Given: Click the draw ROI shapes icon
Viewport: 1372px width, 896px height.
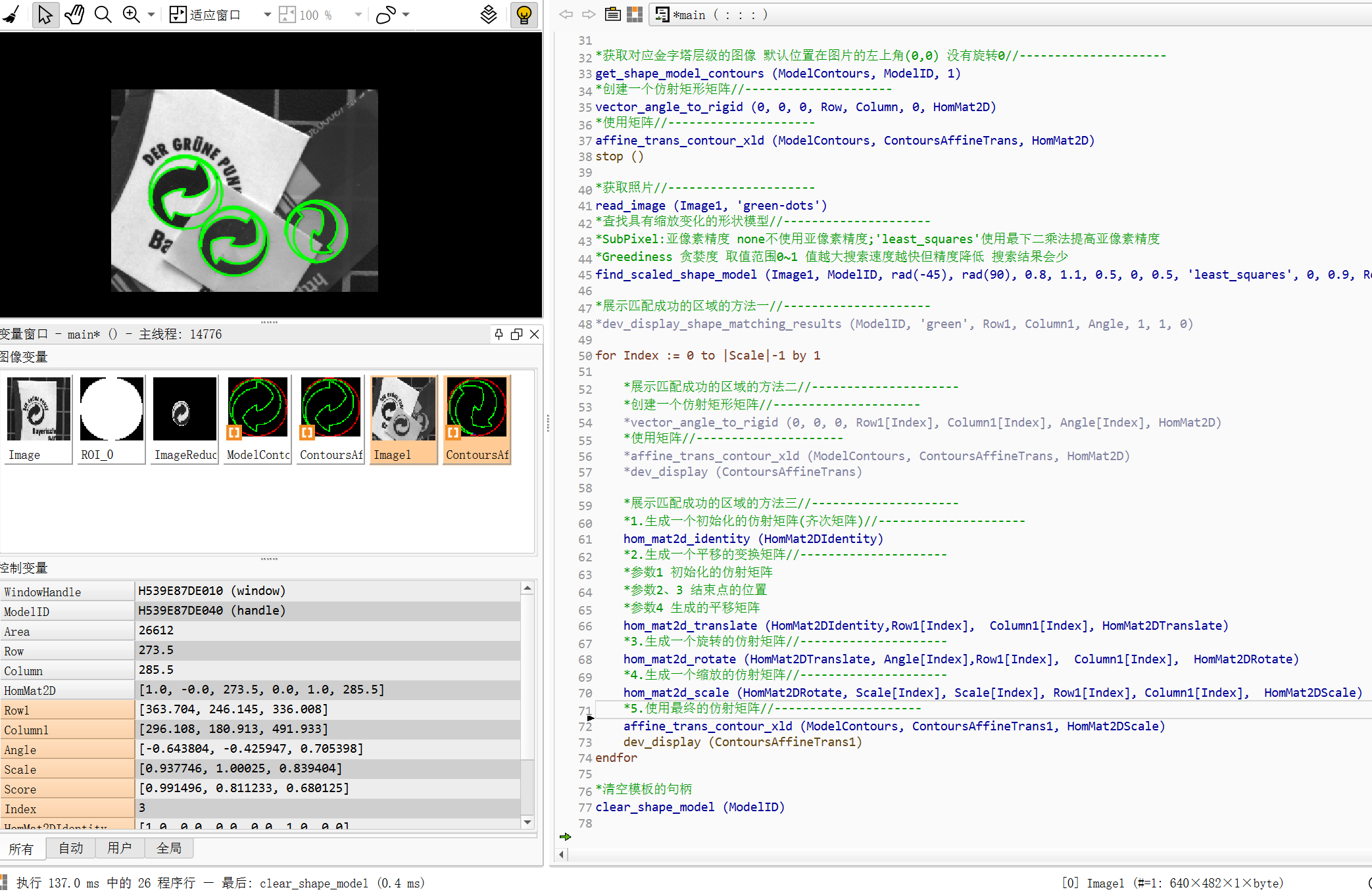Looking at the screenshot, I should [x=385, y=14].
